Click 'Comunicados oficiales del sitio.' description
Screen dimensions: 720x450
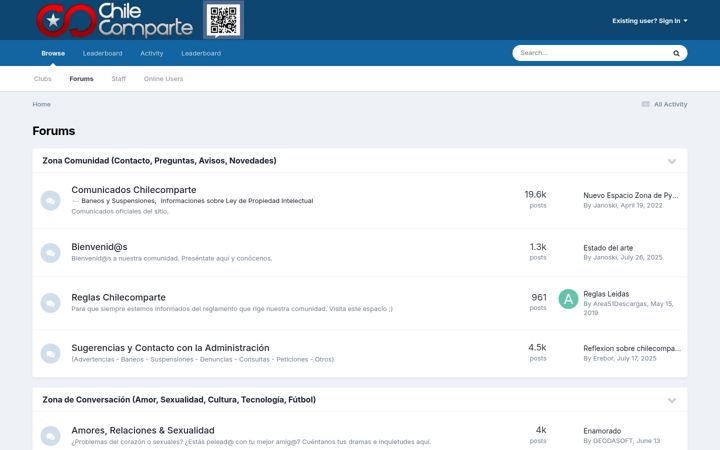coord(120,212)
